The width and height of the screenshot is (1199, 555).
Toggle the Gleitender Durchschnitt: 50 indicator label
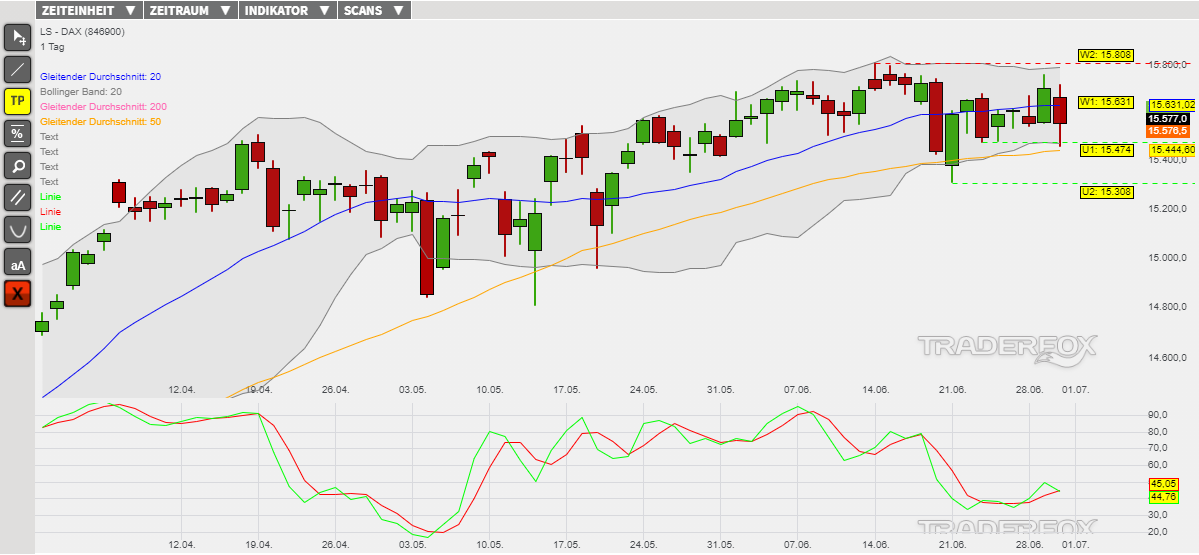point(100,122)
